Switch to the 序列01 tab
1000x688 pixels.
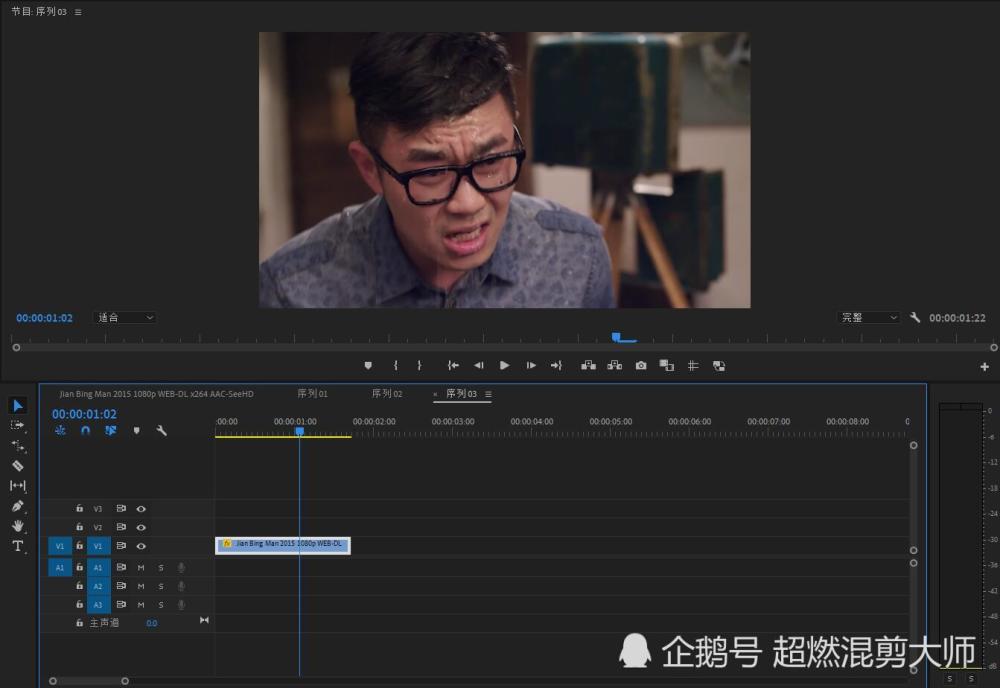coord(312,393)
